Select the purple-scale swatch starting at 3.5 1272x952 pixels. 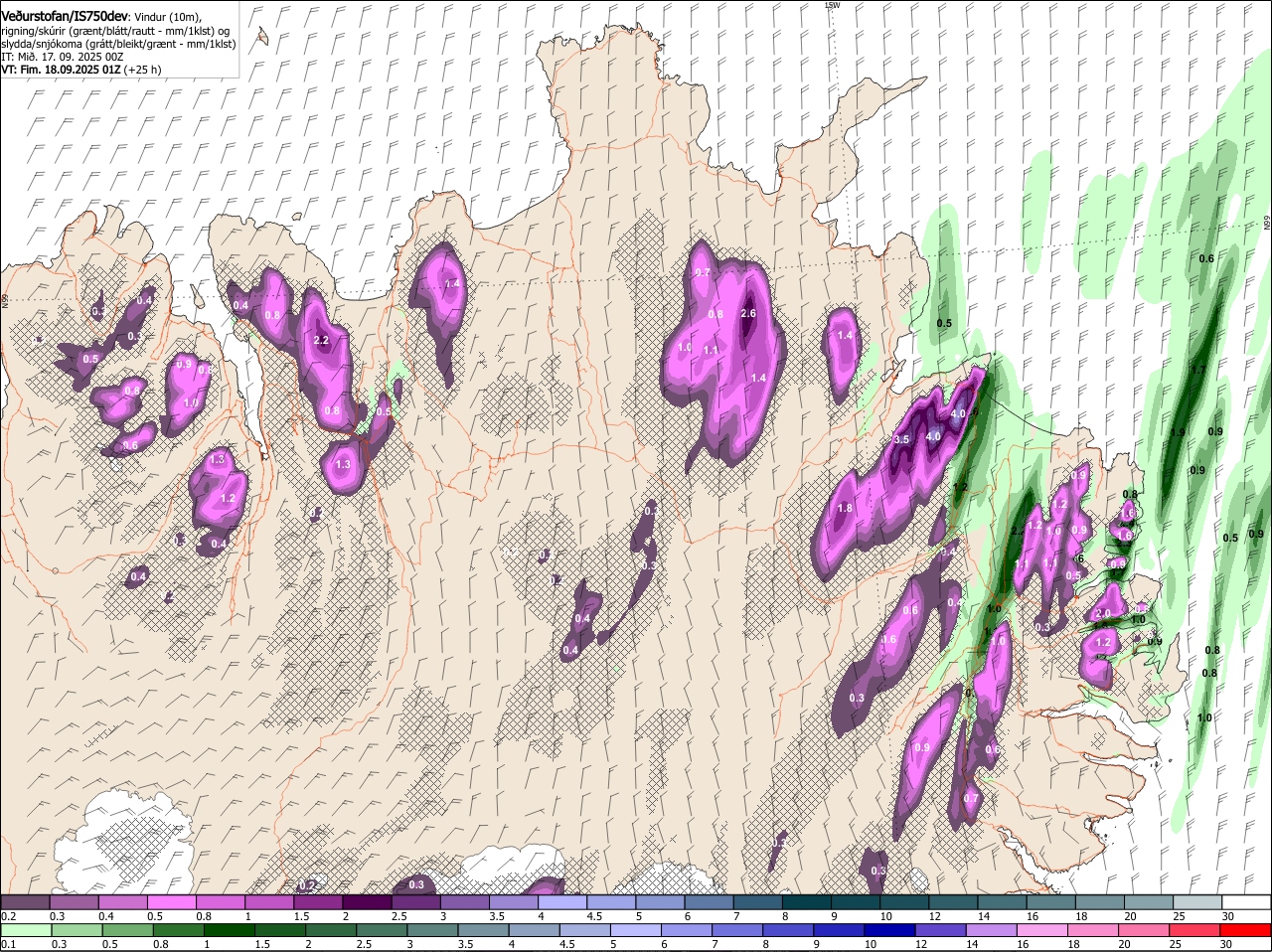[513, 901]
